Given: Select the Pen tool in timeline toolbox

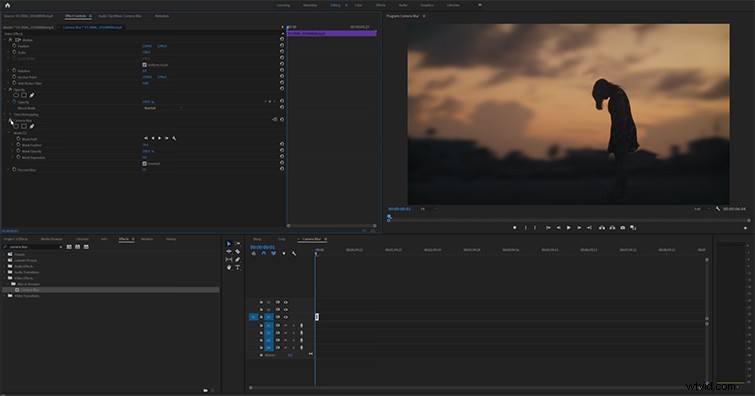Looking at the screenshot, I should 237,259.
